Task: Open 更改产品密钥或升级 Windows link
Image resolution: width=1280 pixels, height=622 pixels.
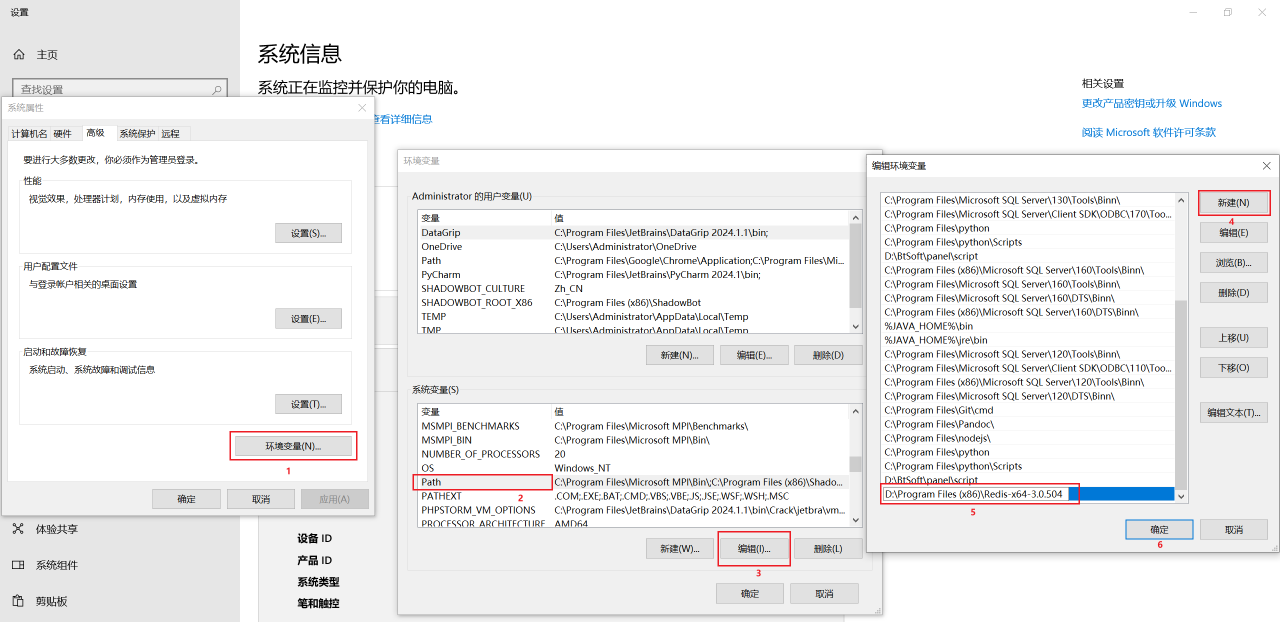Action: click(x=1151, y=103)
